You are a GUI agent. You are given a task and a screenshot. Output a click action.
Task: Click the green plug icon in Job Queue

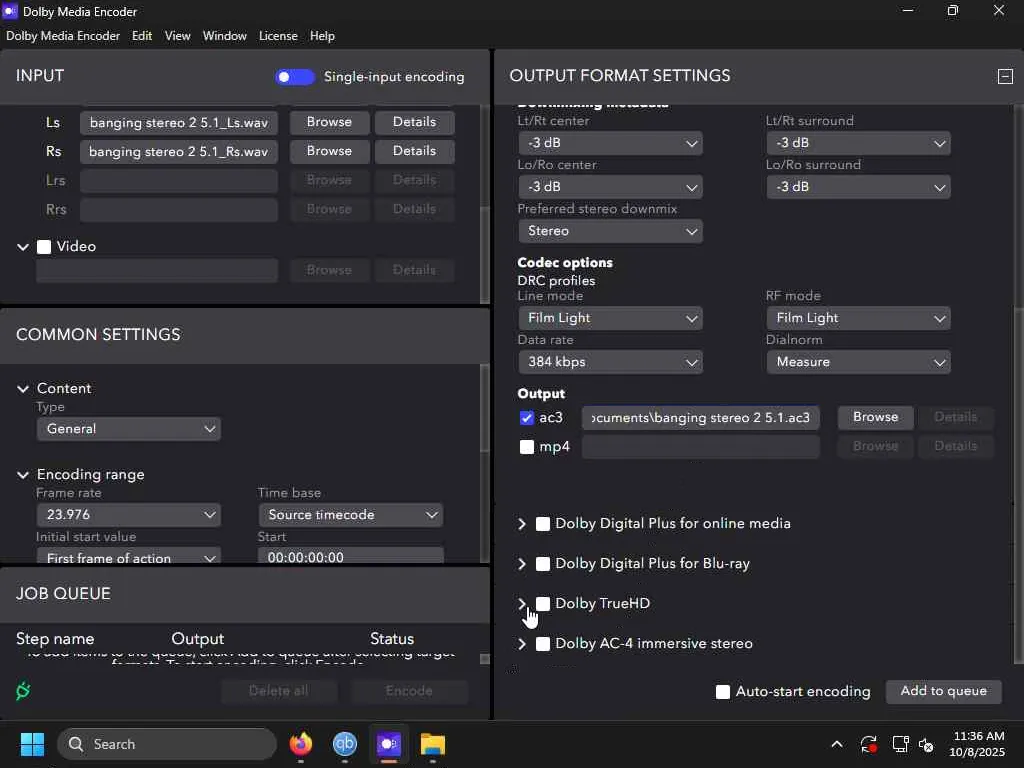pos(23,690)
